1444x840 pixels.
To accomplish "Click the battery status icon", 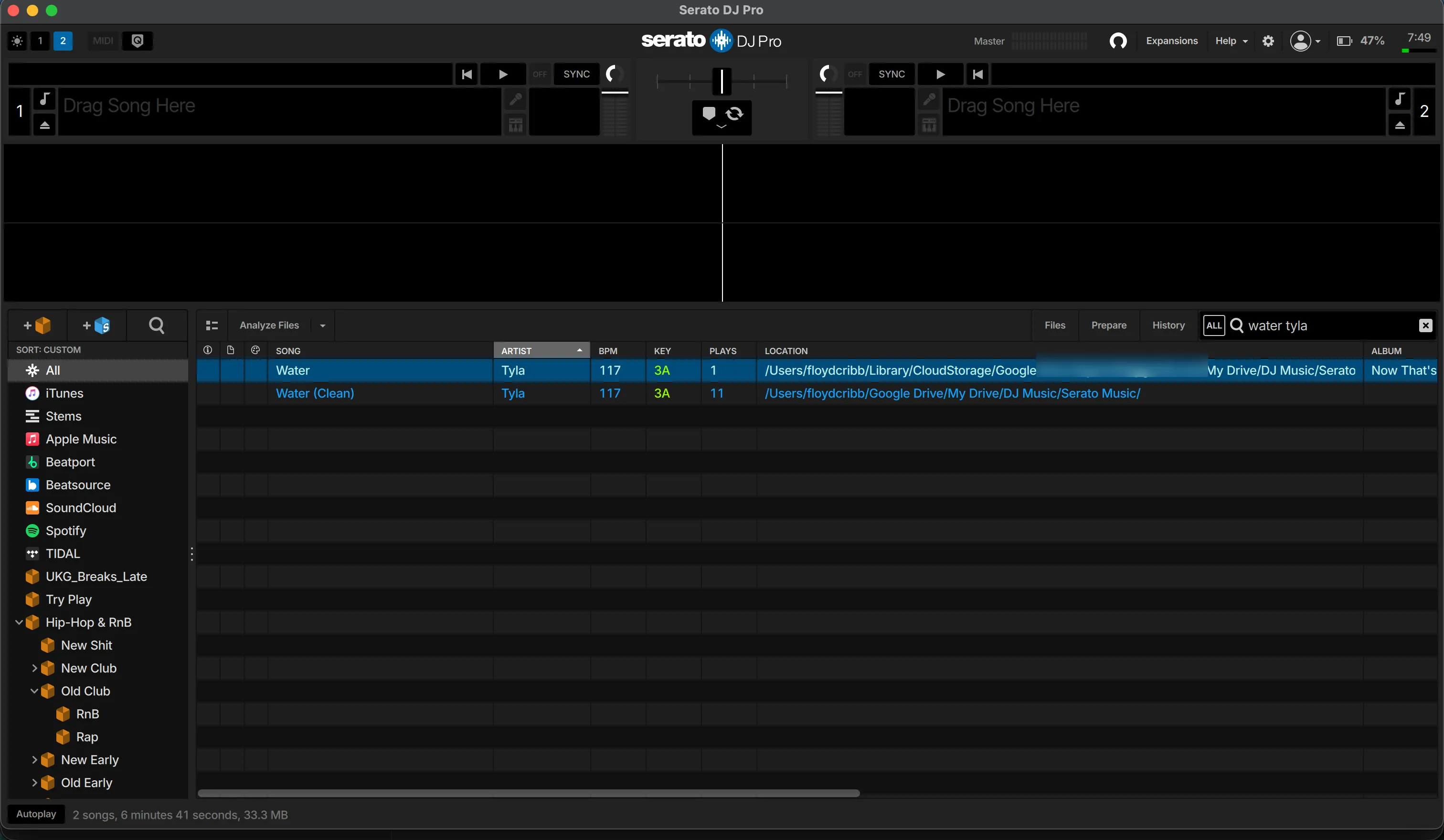I will tap(1344, 41).
